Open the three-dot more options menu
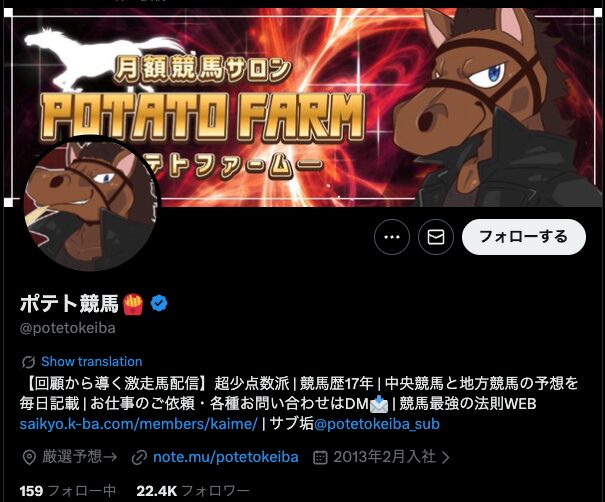605x502 pixels. [392, 237]
